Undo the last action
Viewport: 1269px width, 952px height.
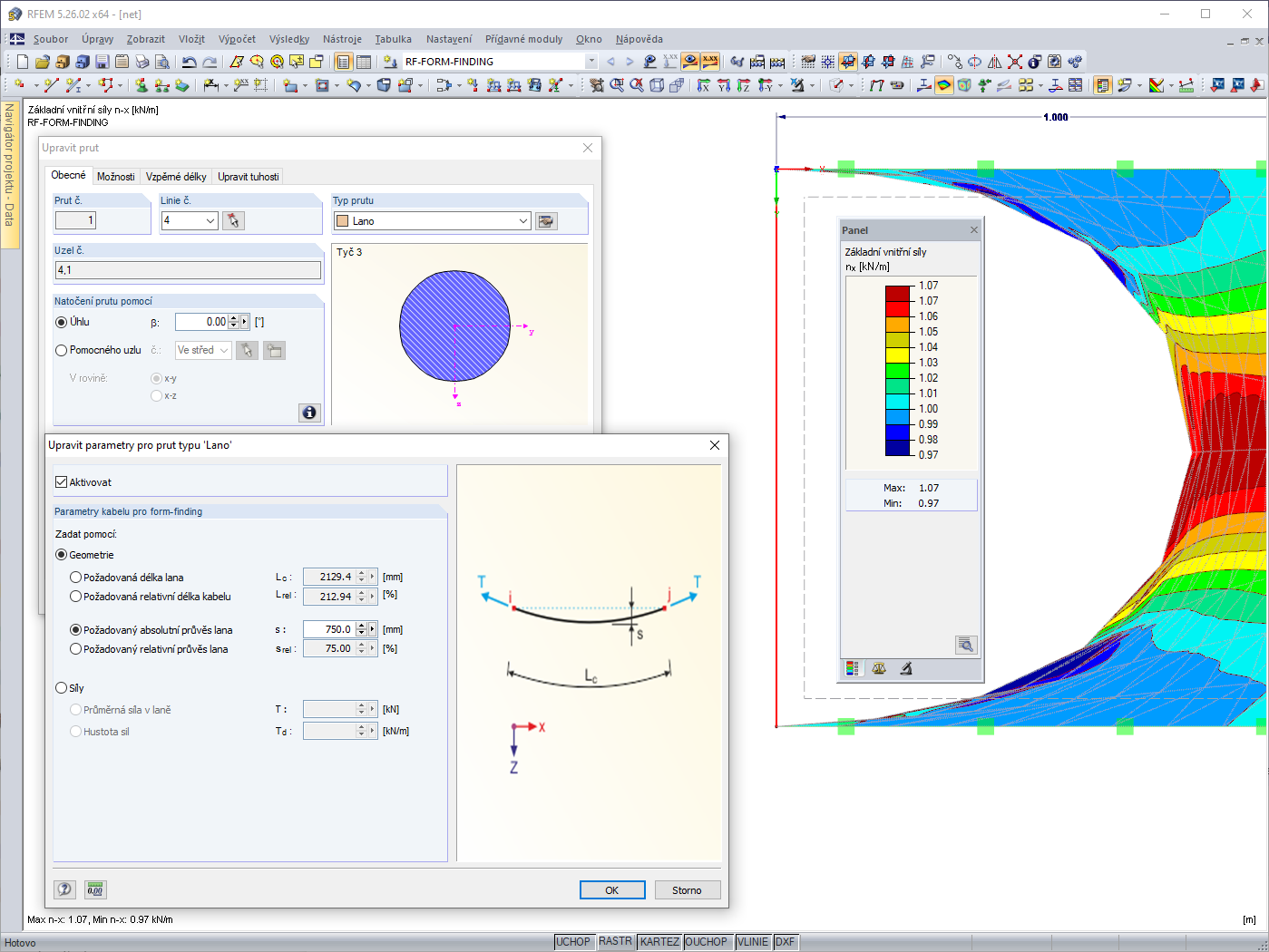pos(189,62)
